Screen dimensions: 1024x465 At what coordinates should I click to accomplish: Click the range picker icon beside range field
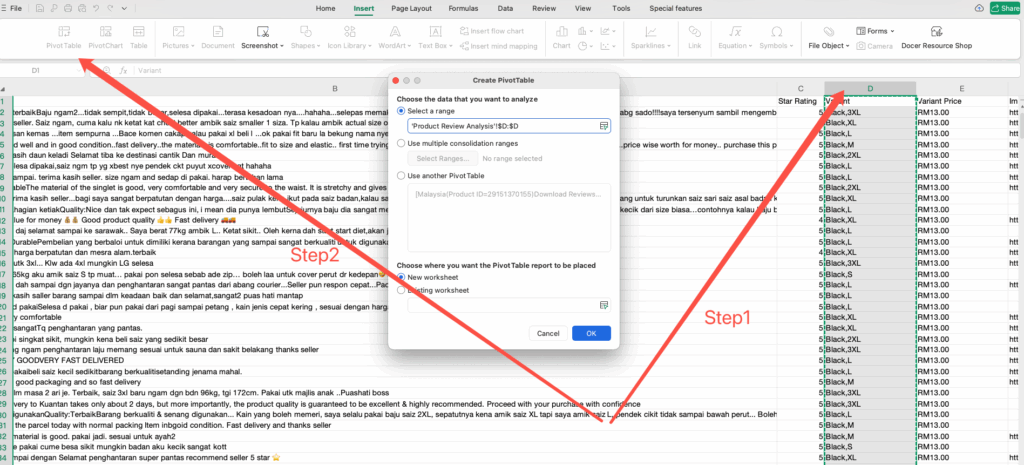click(x=604, y=126)
